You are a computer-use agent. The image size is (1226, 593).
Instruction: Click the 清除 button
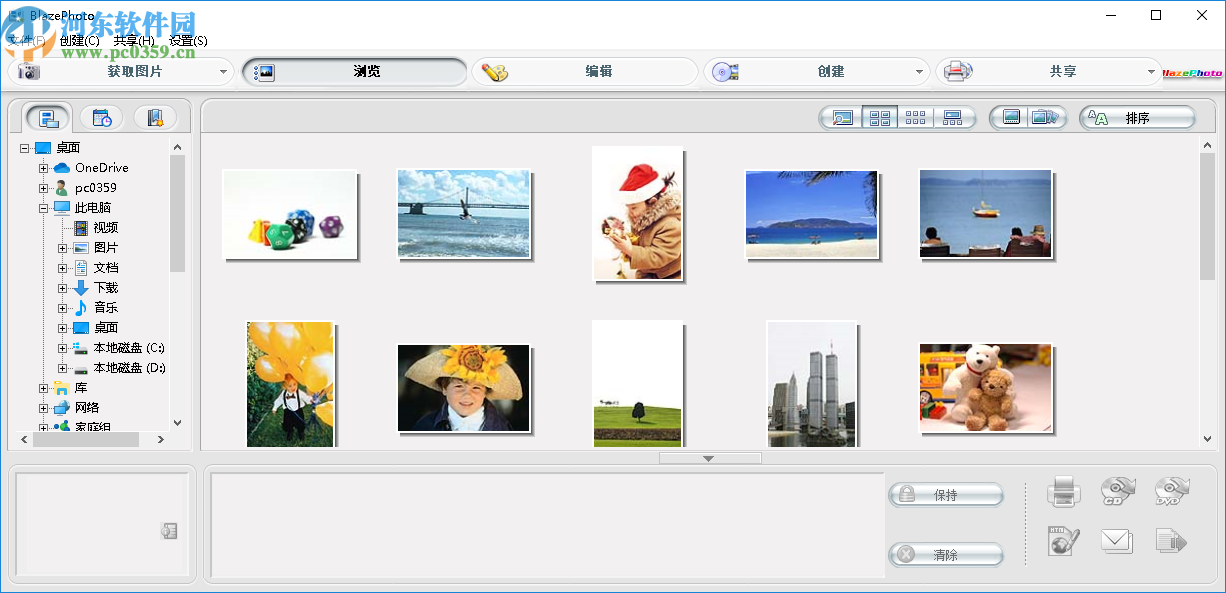point(945,554)
